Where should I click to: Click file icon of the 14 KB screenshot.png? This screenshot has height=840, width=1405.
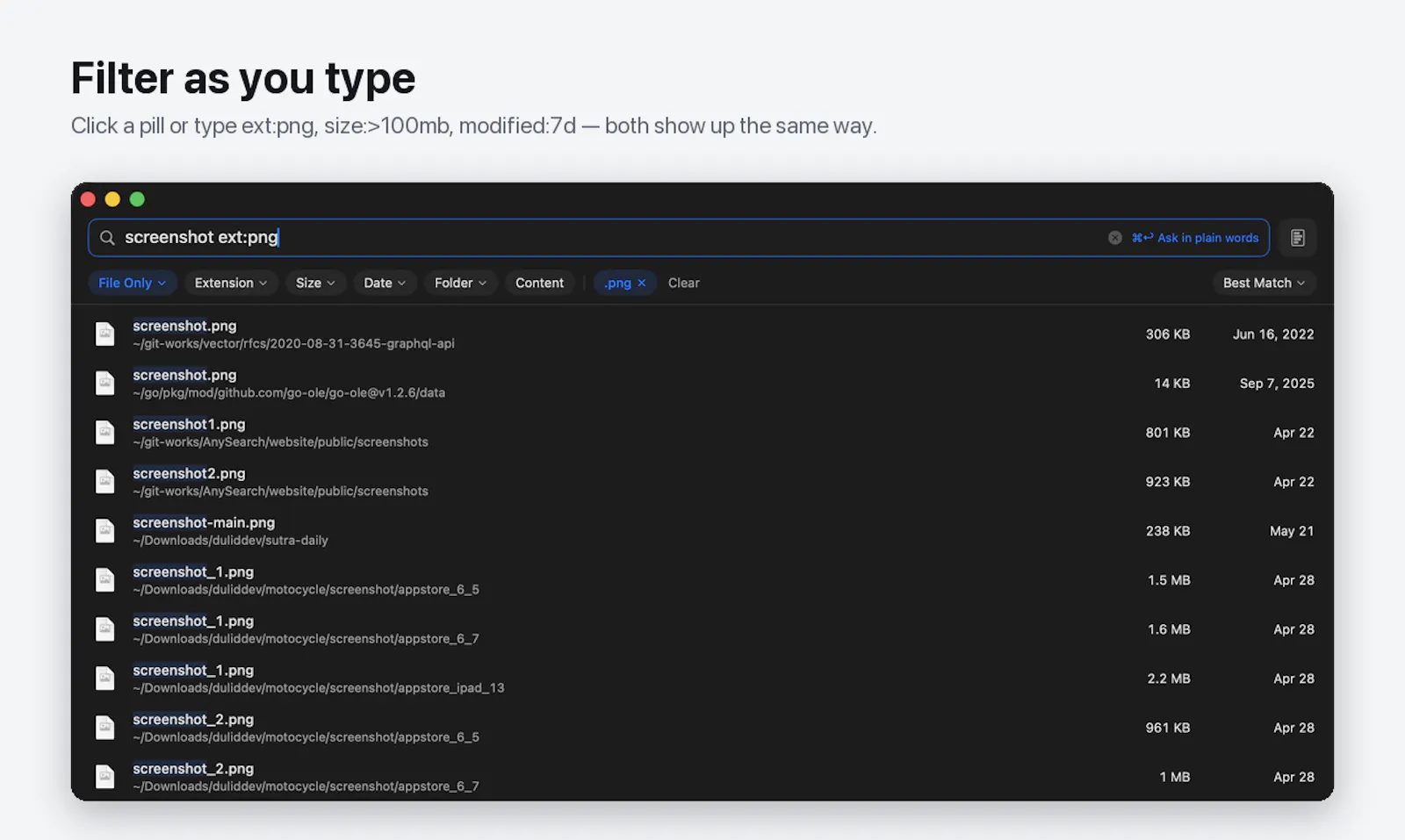(105, 383)
